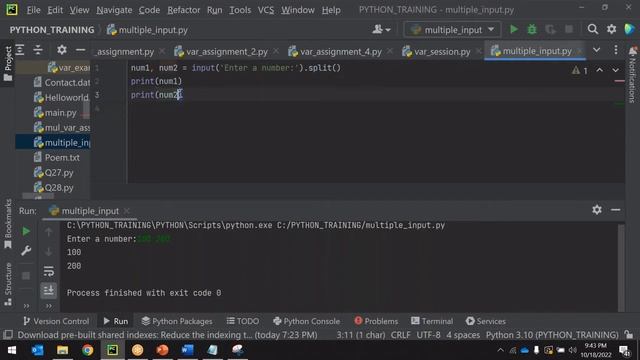Run with coverage using the toolbar icon

coord(550,29)
